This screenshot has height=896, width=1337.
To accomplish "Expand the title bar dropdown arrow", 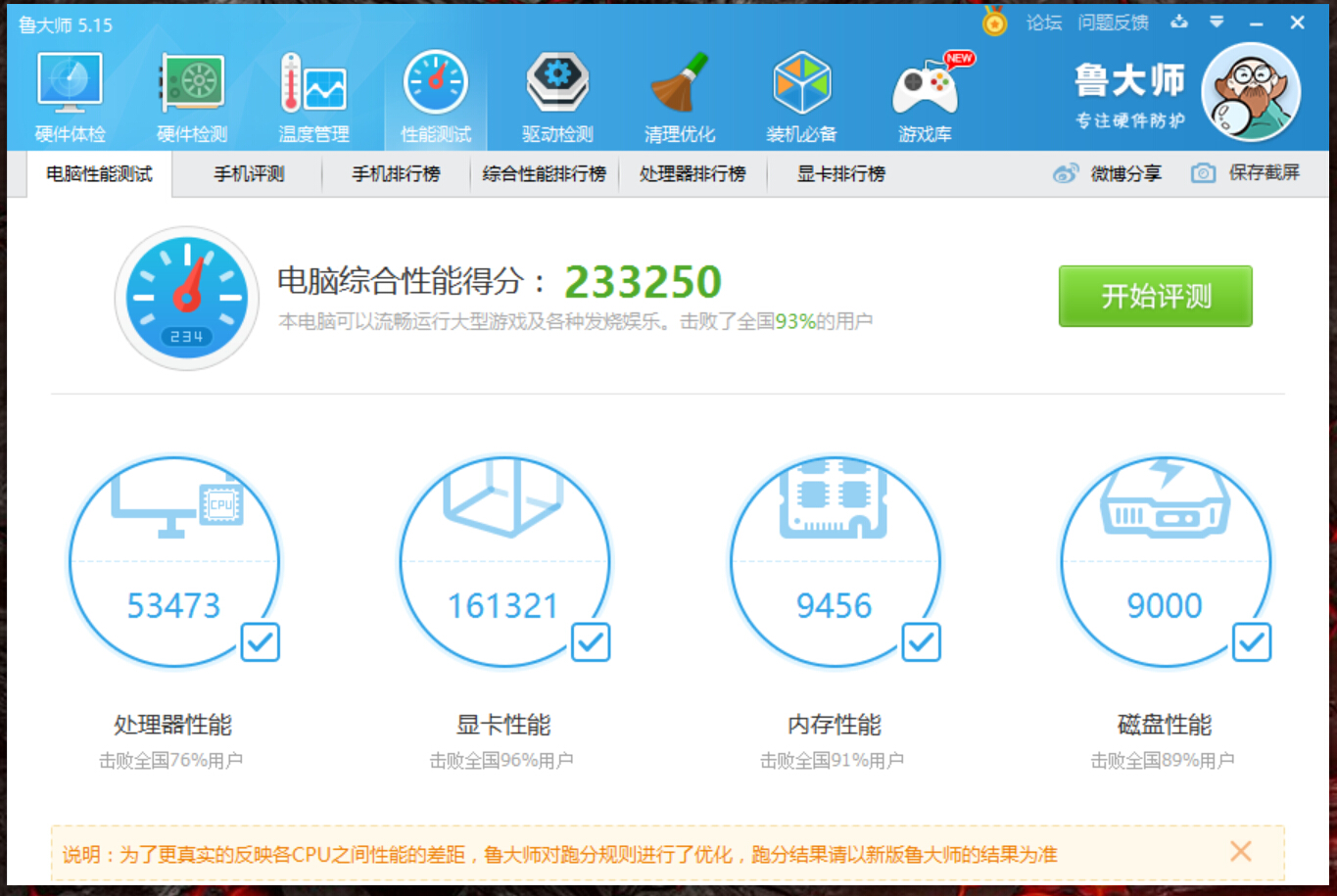I will [1216, 22].
